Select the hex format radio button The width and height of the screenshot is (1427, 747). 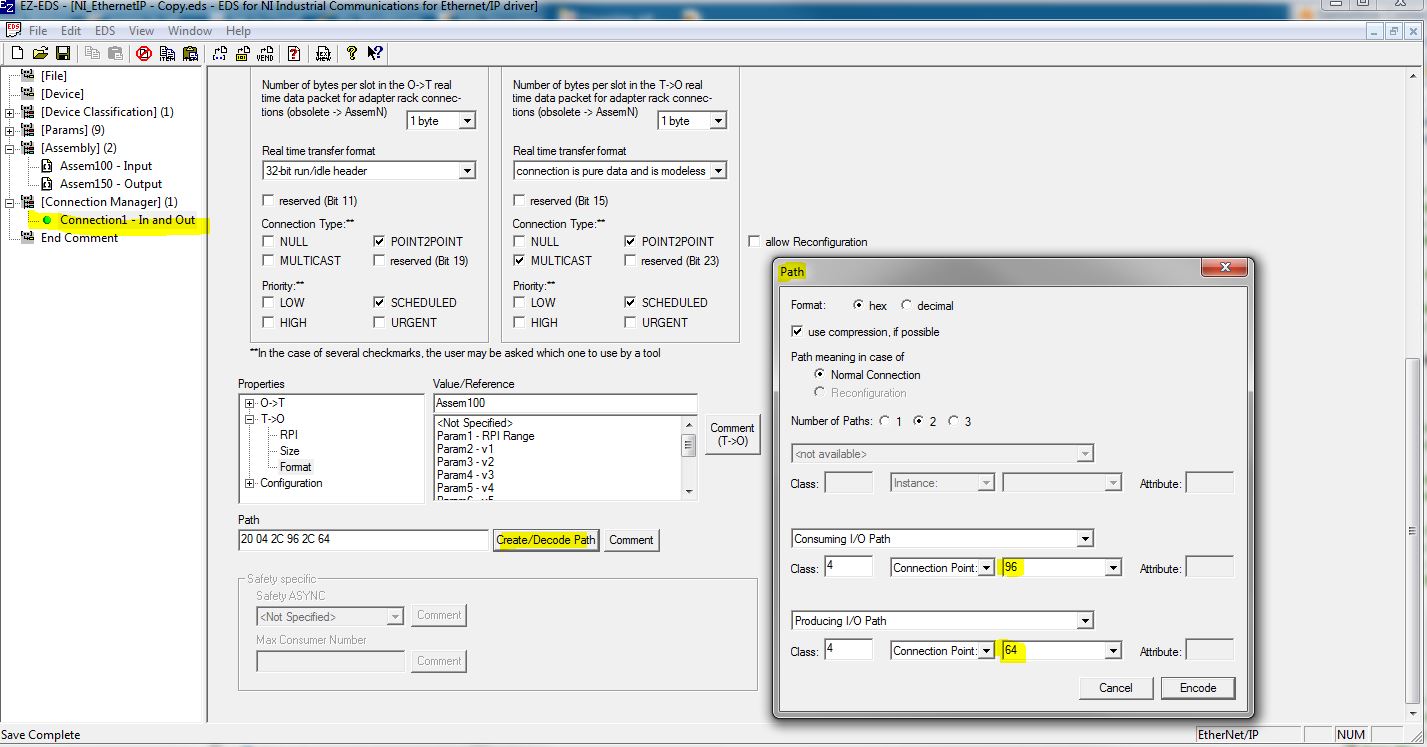858,305
